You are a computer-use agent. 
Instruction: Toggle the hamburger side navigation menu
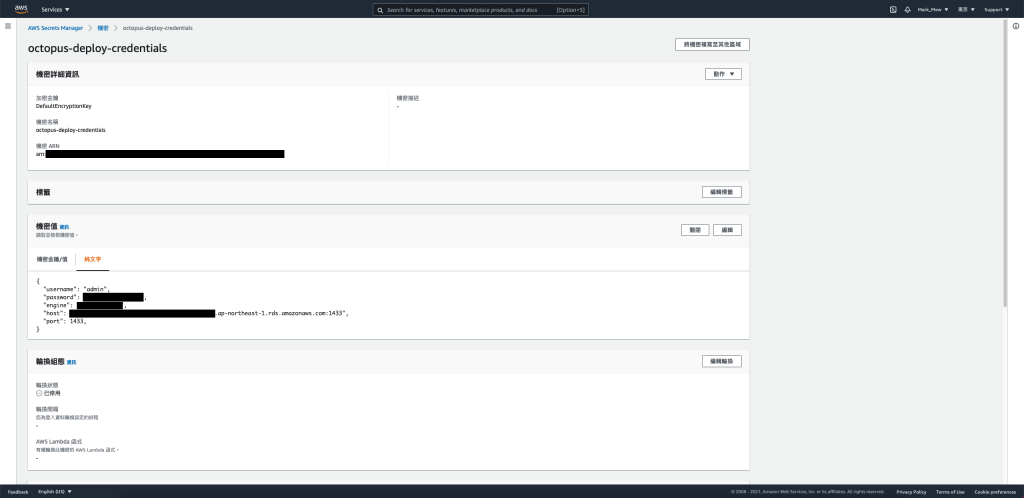pos(8,26)
